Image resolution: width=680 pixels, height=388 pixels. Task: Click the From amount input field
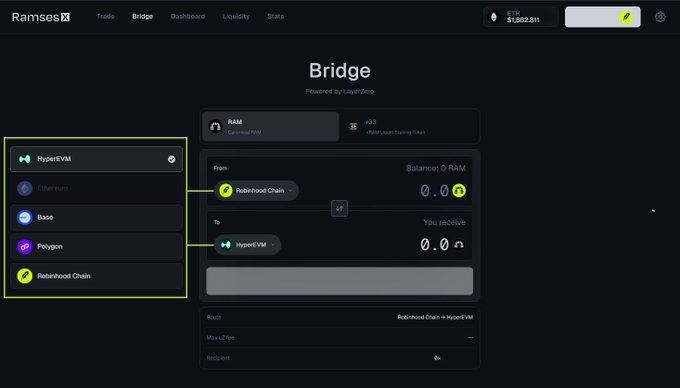(434, 190)
